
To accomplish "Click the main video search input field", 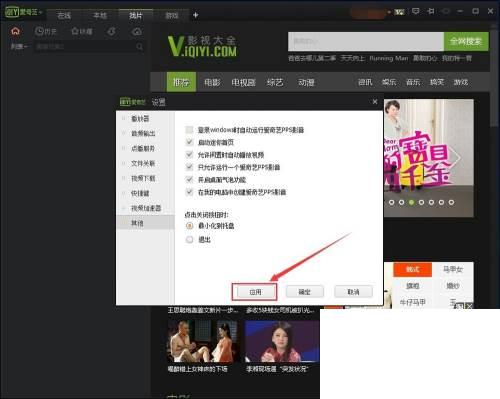I will point(366,41).
